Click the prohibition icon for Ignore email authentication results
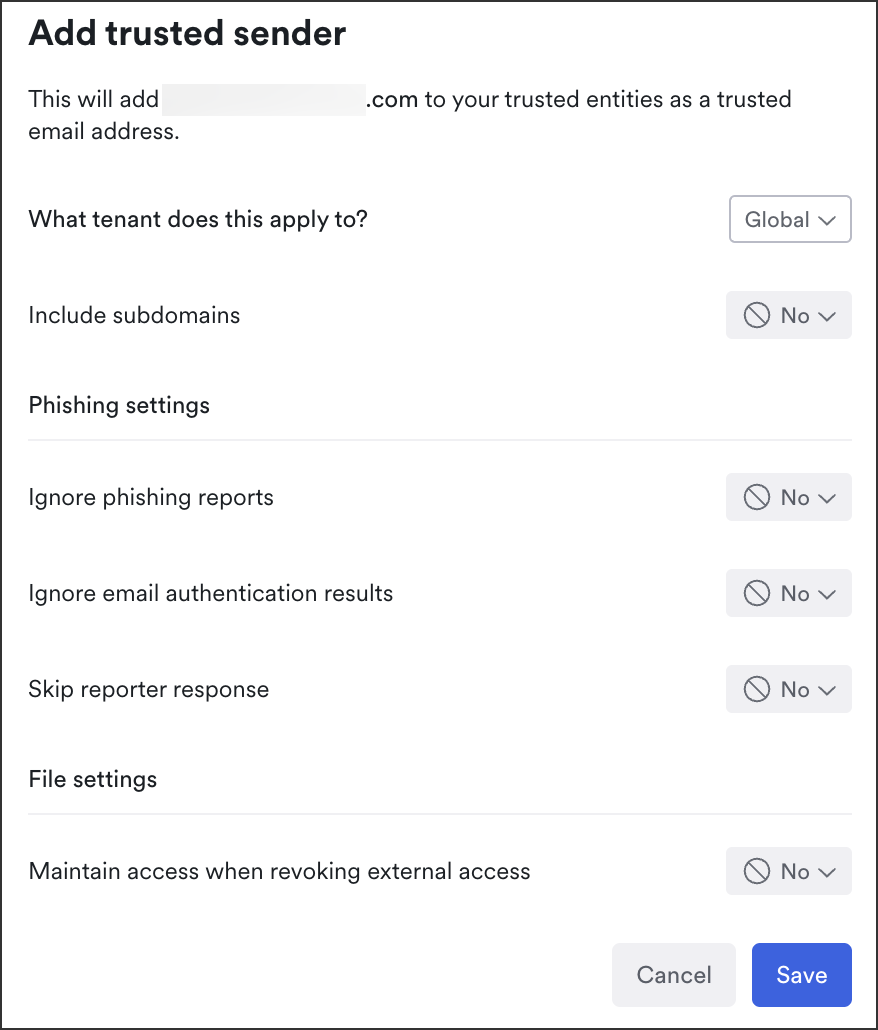Image resolution: width=878 pixels, height=1030 pixels. (757, 593)
